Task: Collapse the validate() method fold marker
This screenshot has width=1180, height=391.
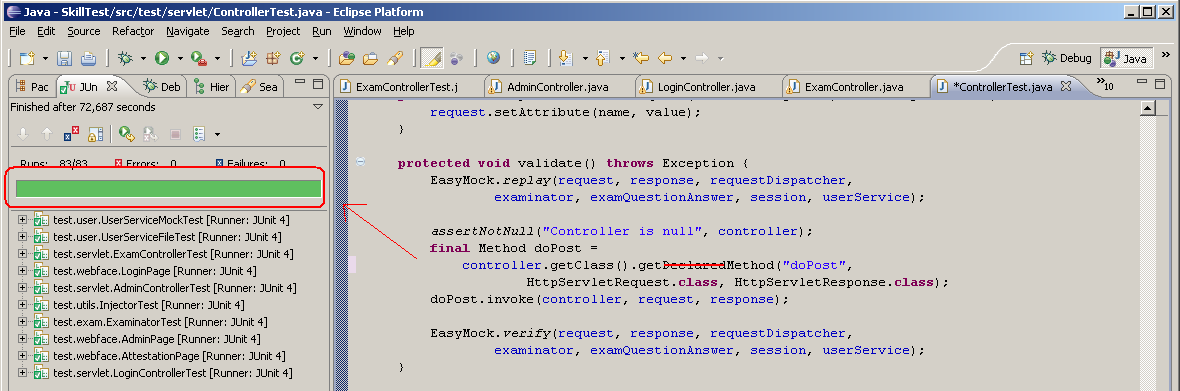Action: (x=360, y=162)
